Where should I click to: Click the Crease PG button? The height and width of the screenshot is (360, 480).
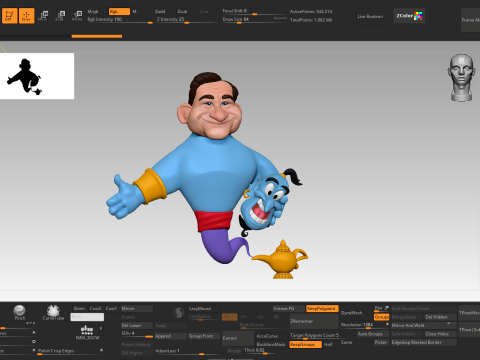point(289,309)
